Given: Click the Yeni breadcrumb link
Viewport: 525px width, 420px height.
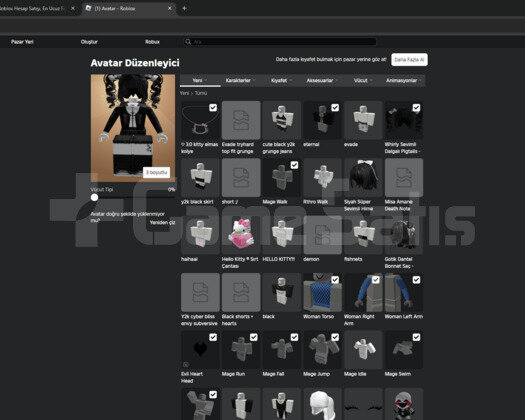Looking at the screenshot, I should (x=184, y=93).
